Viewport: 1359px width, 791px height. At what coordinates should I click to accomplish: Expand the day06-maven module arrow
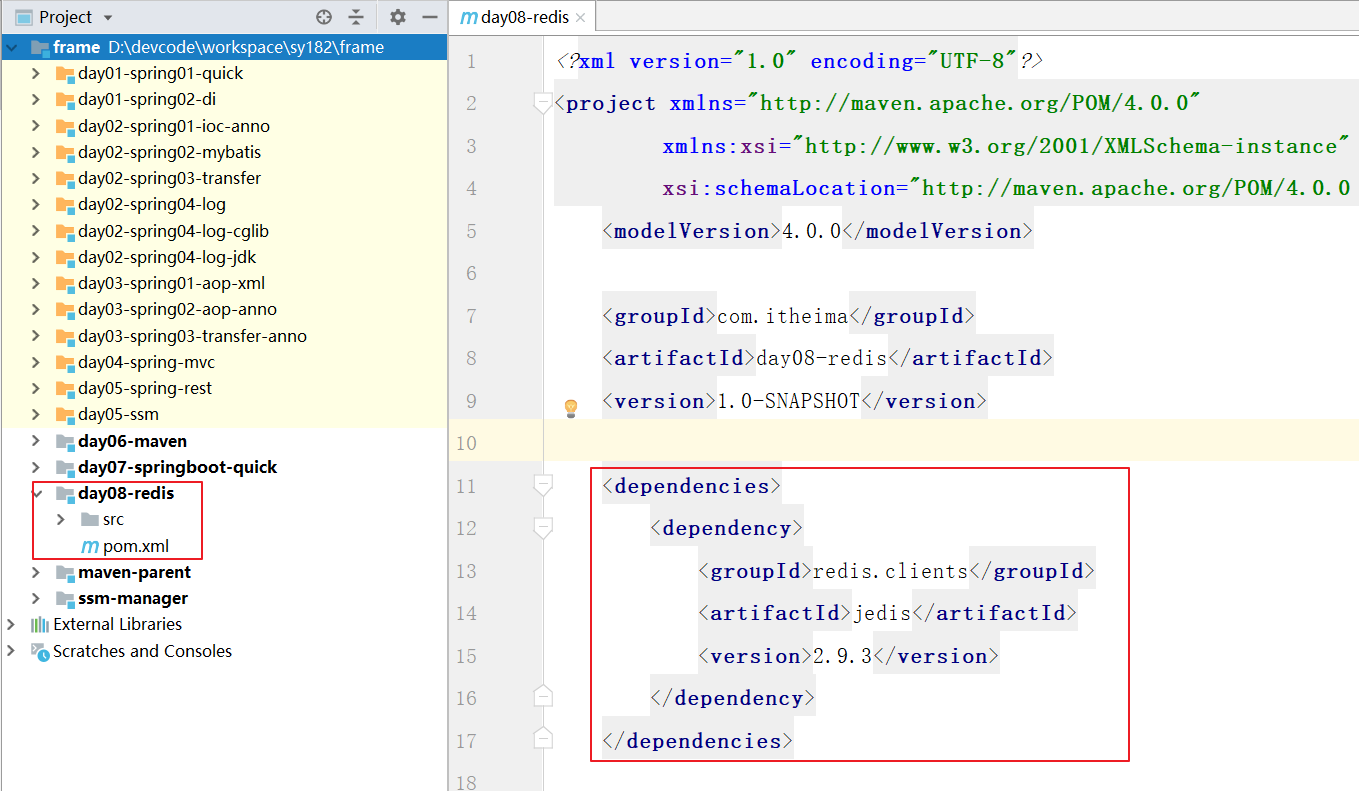pos(36,441)
